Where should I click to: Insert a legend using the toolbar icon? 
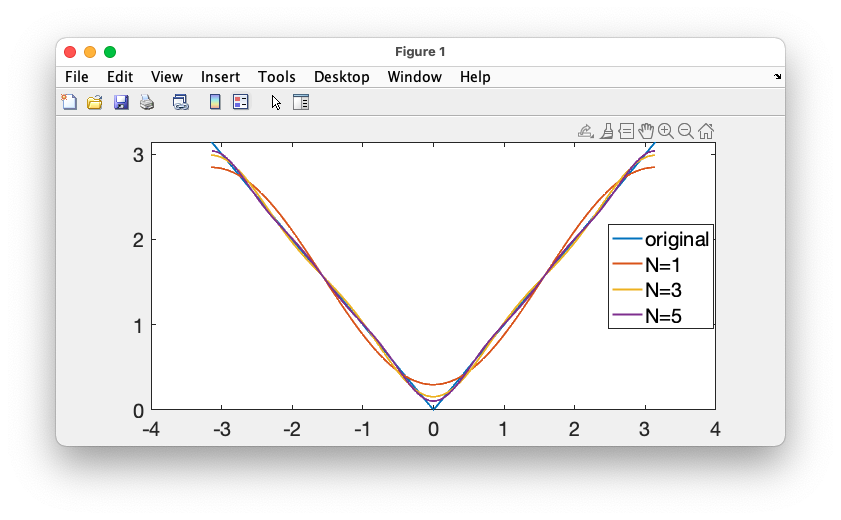coord(241,102)
